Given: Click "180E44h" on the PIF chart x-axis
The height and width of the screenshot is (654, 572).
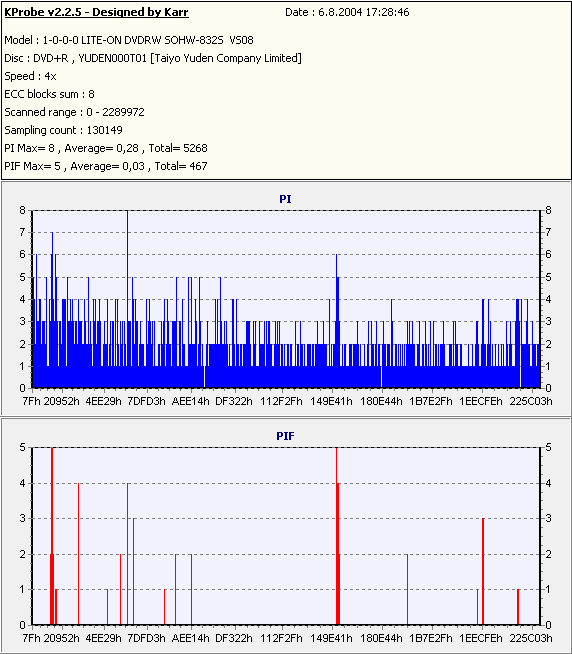Looking at the screenshot, I should pos(381,638).
